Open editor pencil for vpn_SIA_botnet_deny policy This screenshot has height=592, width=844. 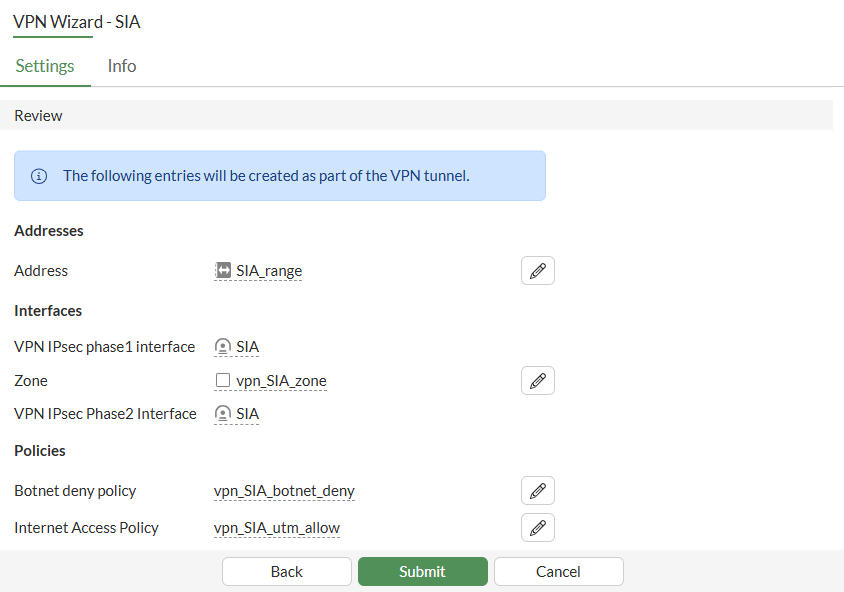(537, 490)
